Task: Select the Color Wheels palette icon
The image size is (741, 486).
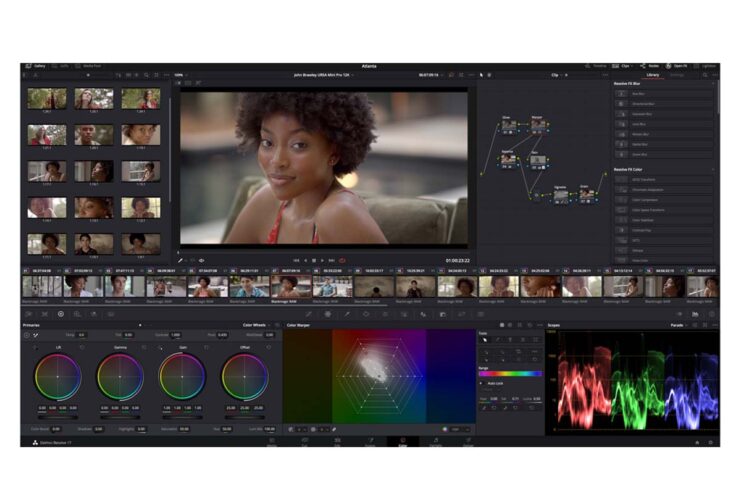Action: click(x=61, y=314)
